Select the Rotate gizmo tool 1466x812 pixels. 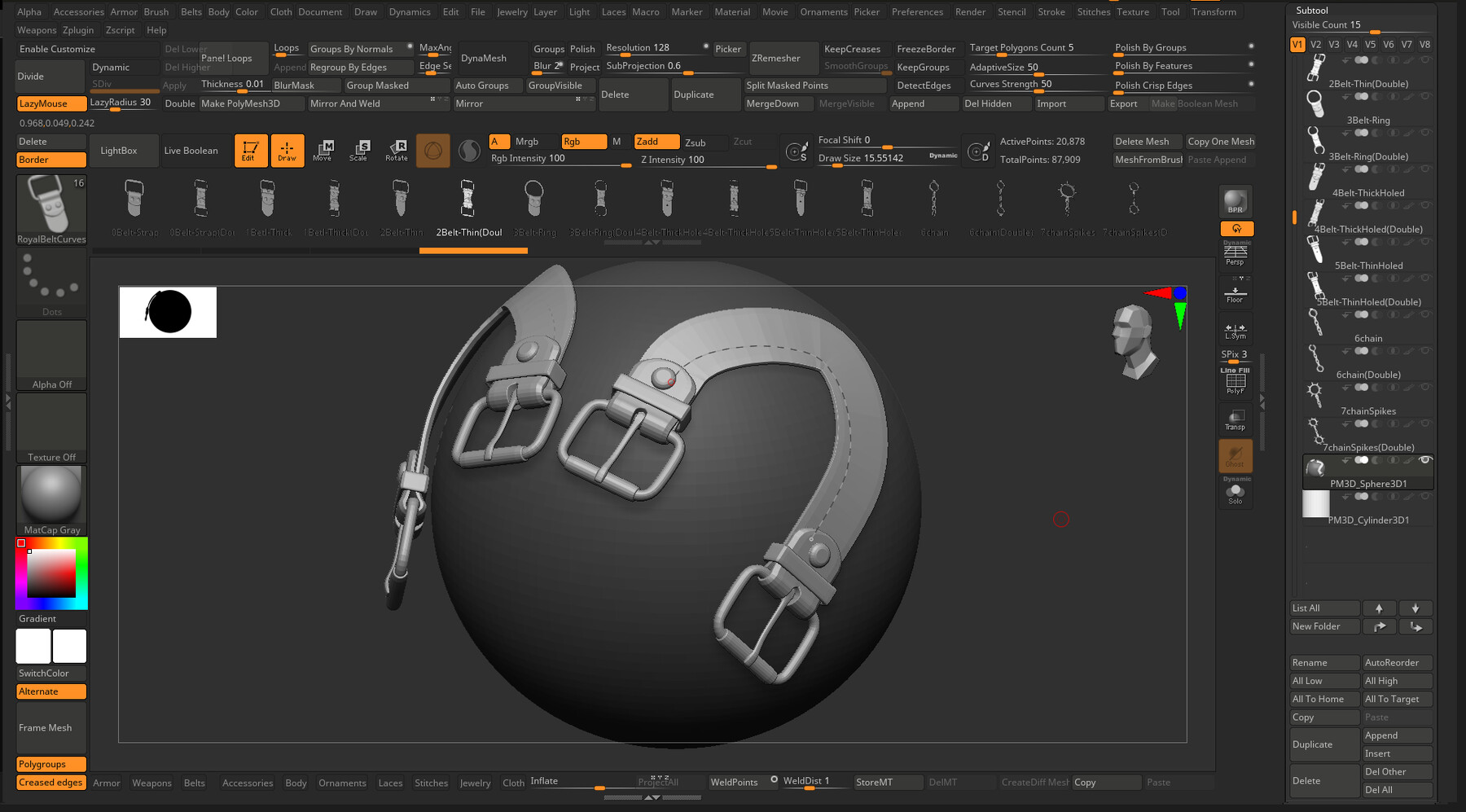397,151
